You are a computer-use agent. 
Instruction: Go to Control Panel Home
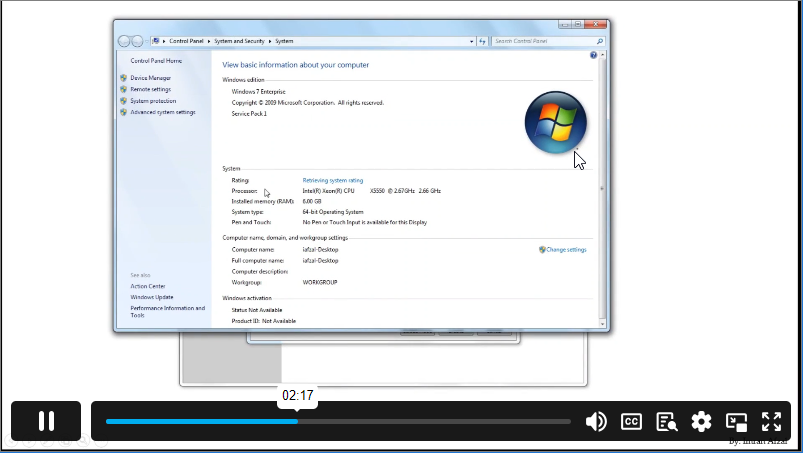(156, 60)
